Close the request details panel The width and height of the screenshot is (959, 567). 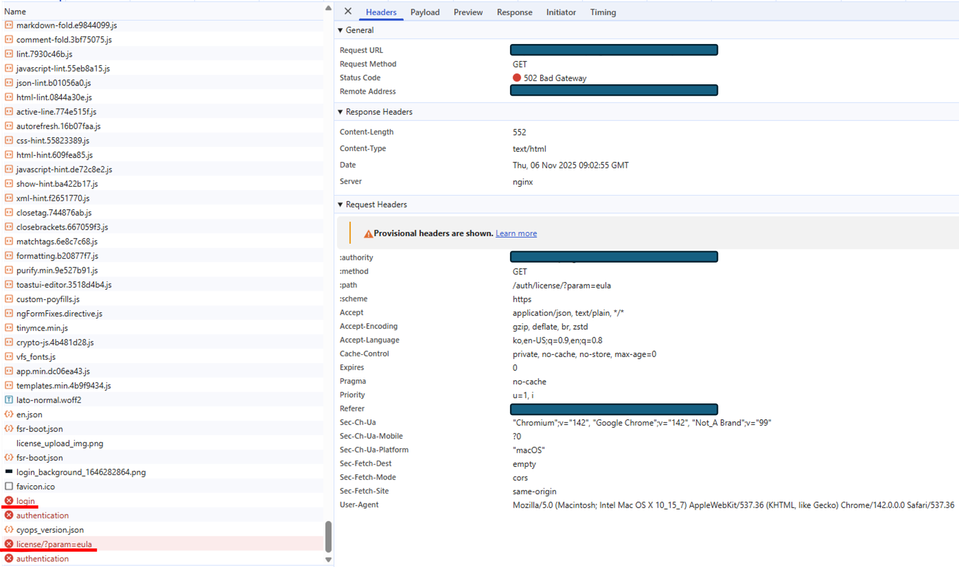click(x=347, y=12)
